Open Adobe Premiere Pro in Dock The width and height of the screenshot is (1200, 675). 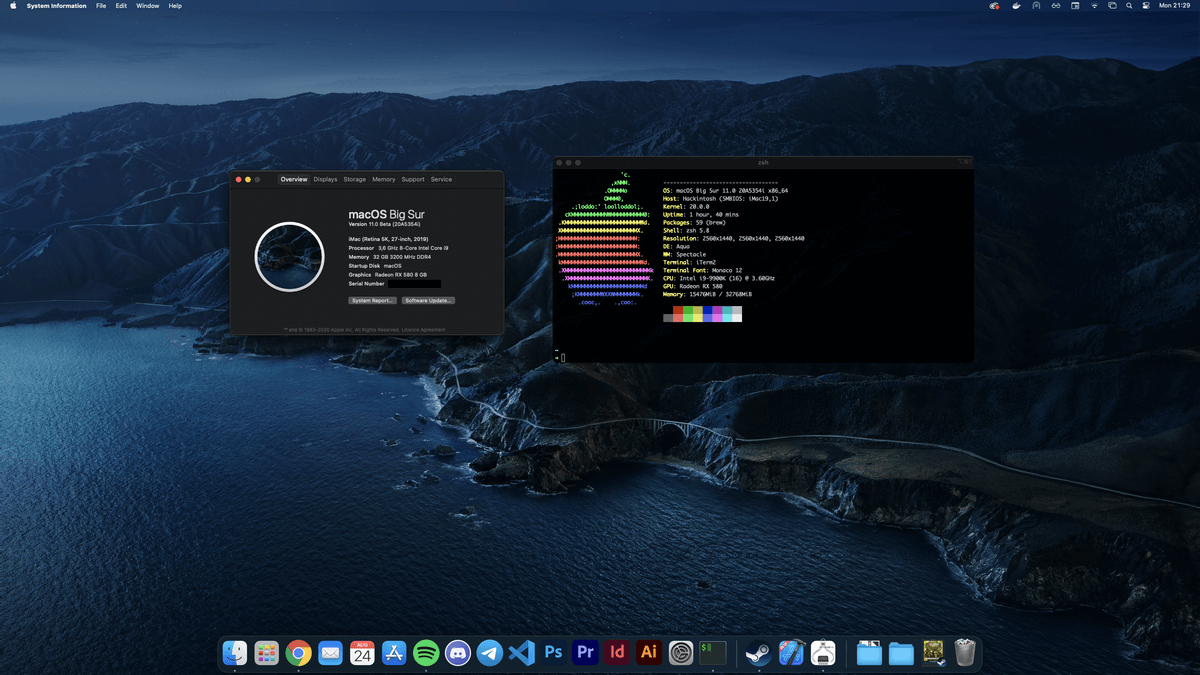[x=586, y=654]
